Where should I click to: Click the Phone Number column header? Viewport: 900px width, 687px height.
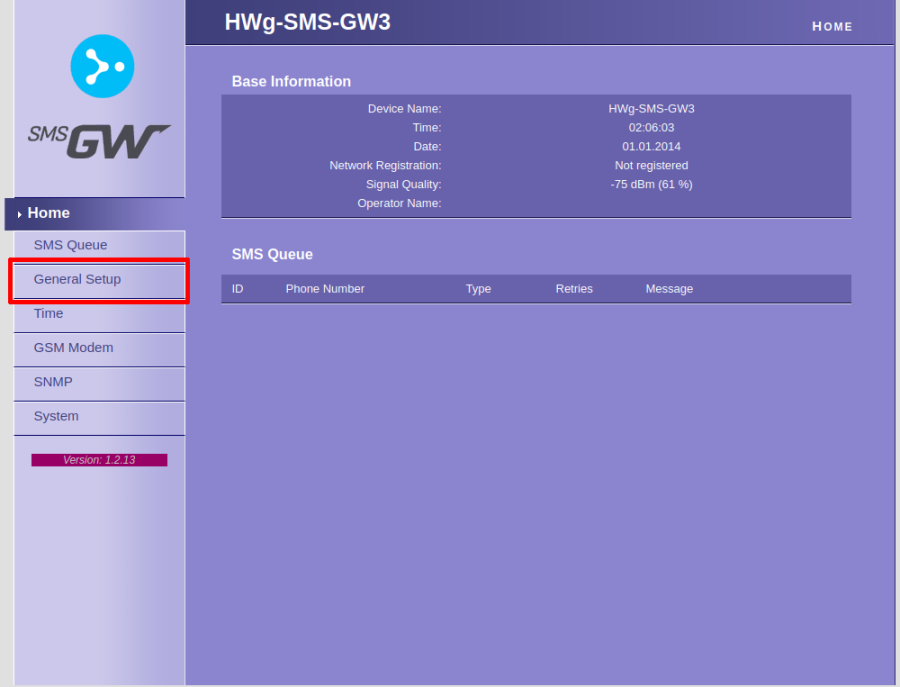325,289
